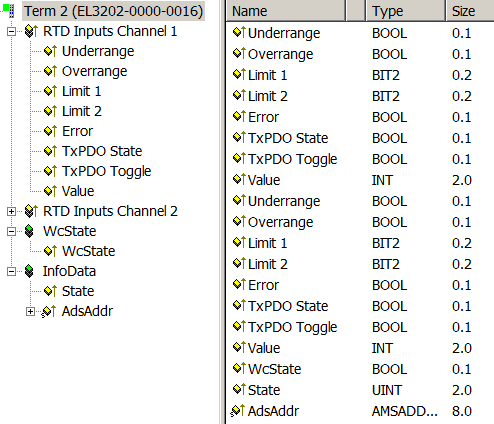The width and height of the screenshot is (494, 424).
Task: Click the green WcState group icon
Action: pos(29,231)
